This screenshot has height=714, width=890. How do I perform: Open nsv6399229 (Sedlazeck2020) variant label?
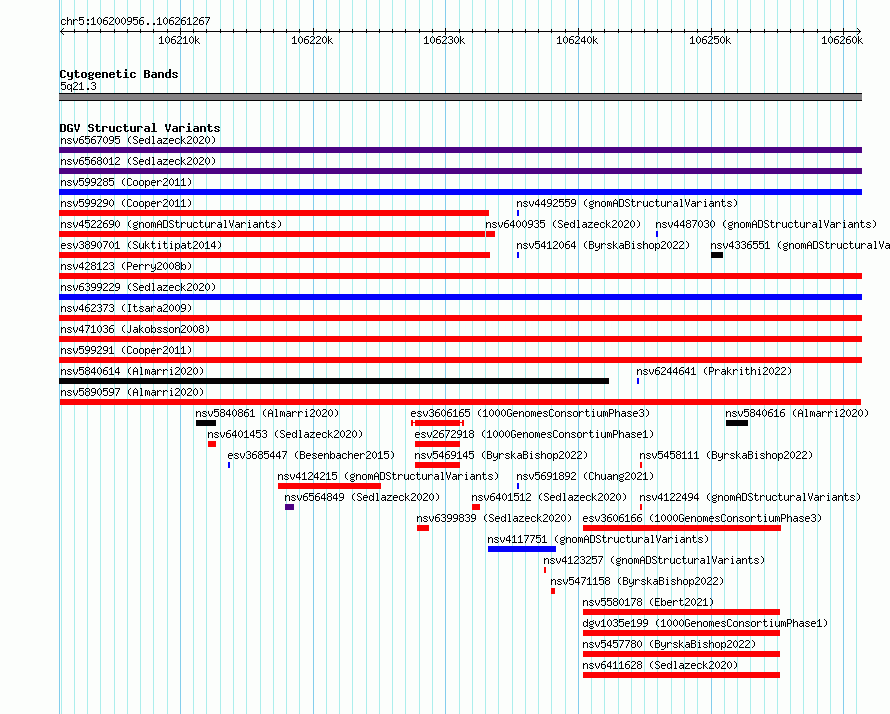138,287
